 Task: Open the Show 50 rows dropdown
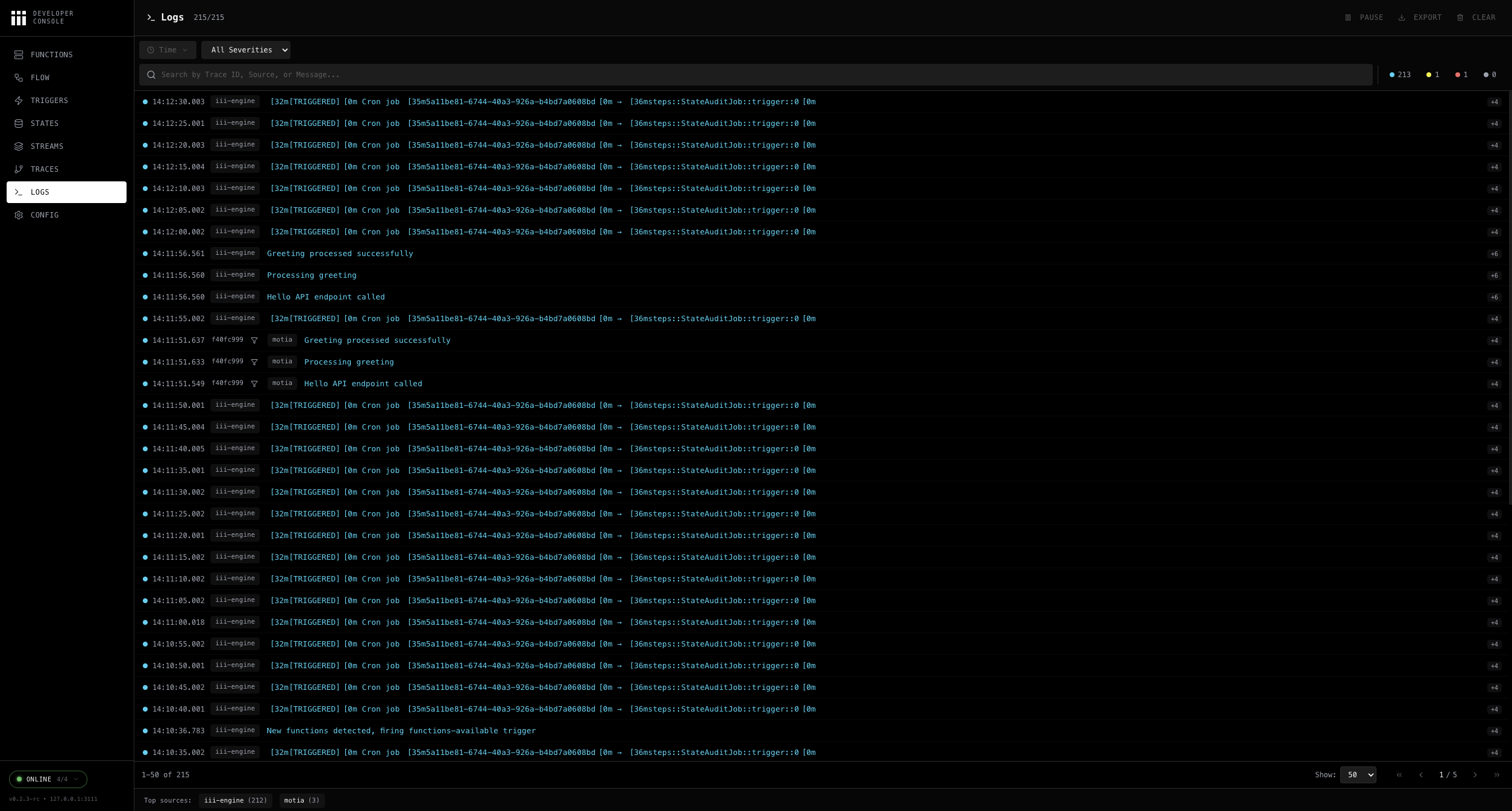[1358, 775]
